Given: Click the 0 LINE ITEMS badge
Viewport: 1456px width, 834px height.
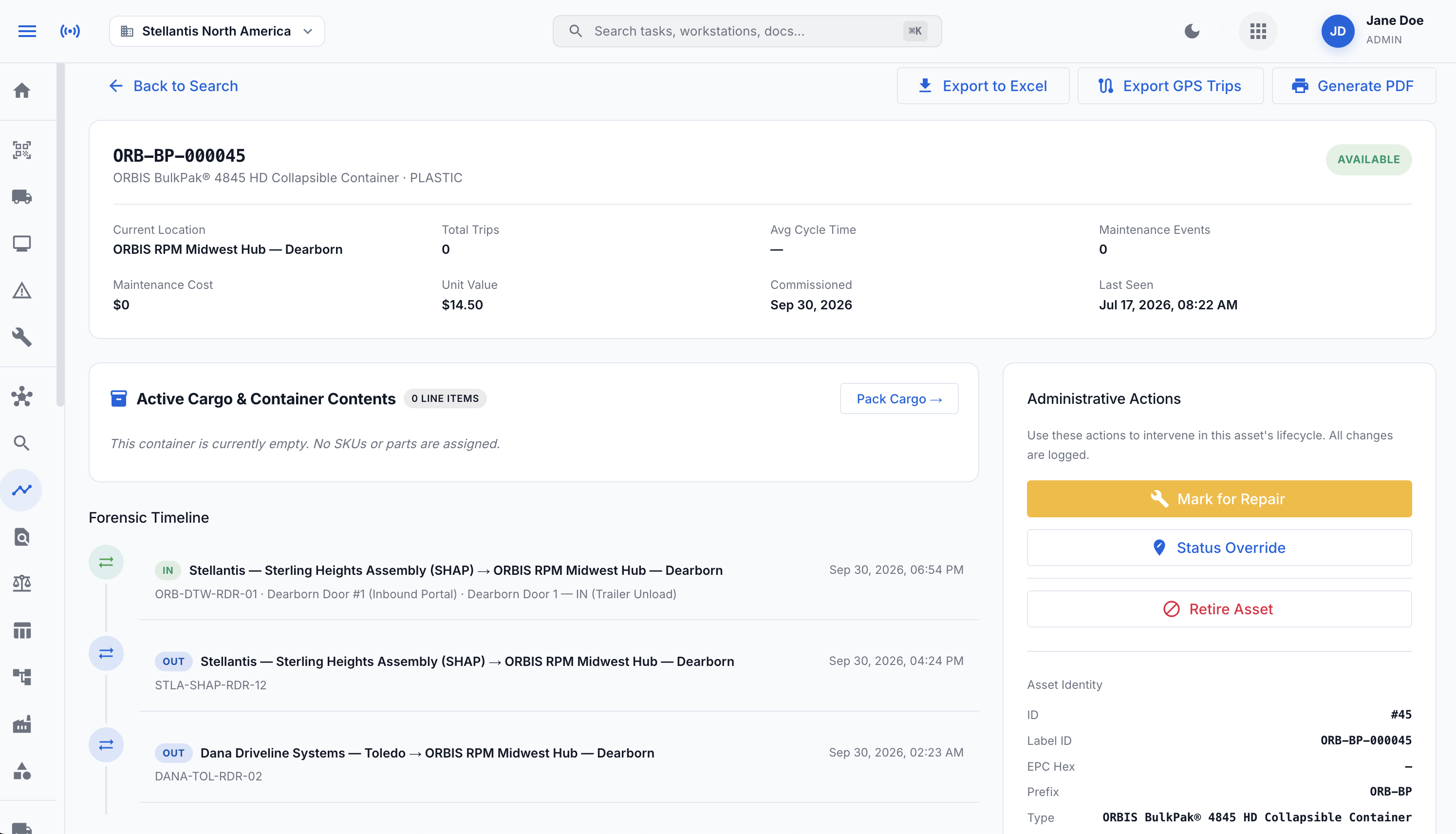Looking at the screenshot, I should coord(445,398).
